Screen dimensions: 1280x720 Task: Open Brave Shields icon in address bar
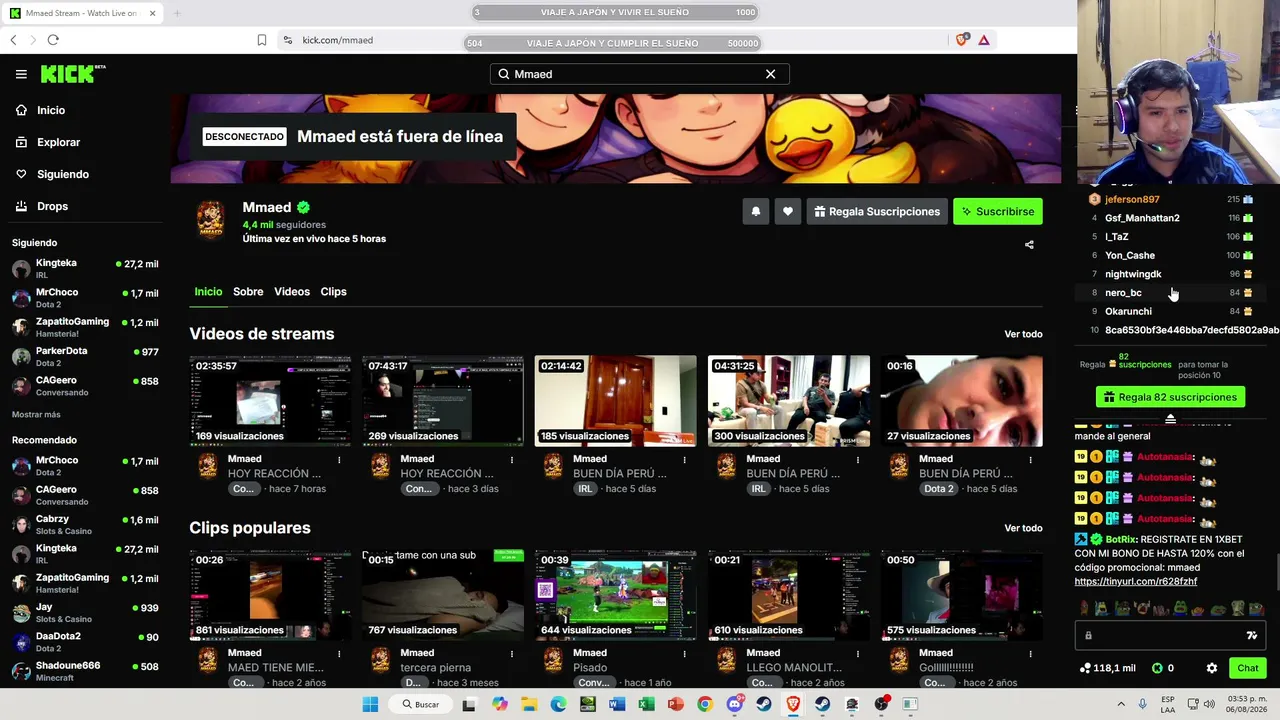[x=962, y=40]
